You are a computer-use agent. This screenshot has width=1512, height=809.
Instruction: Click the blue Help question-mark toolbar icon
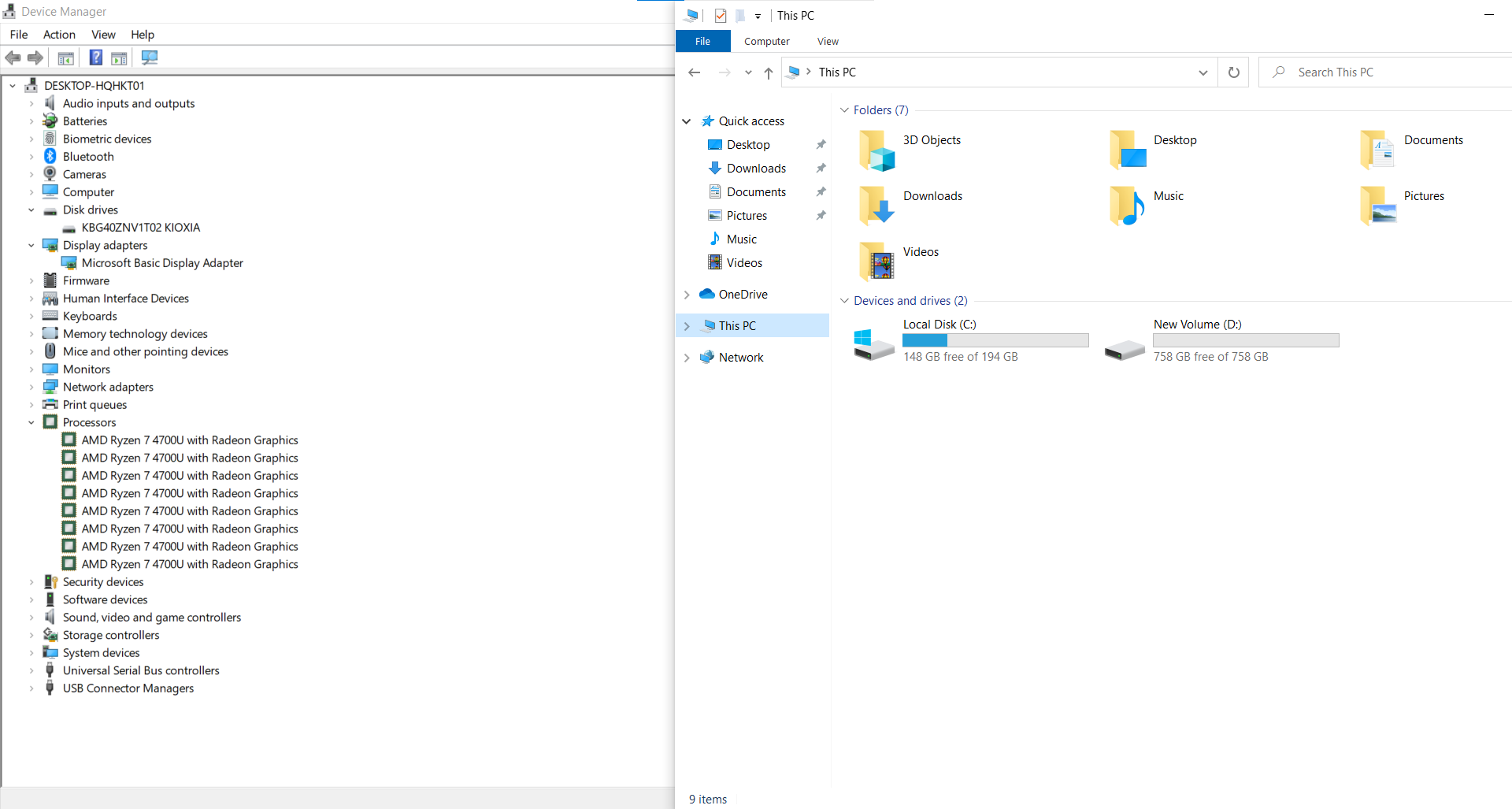pyautogui.click(x=95, y=58)
